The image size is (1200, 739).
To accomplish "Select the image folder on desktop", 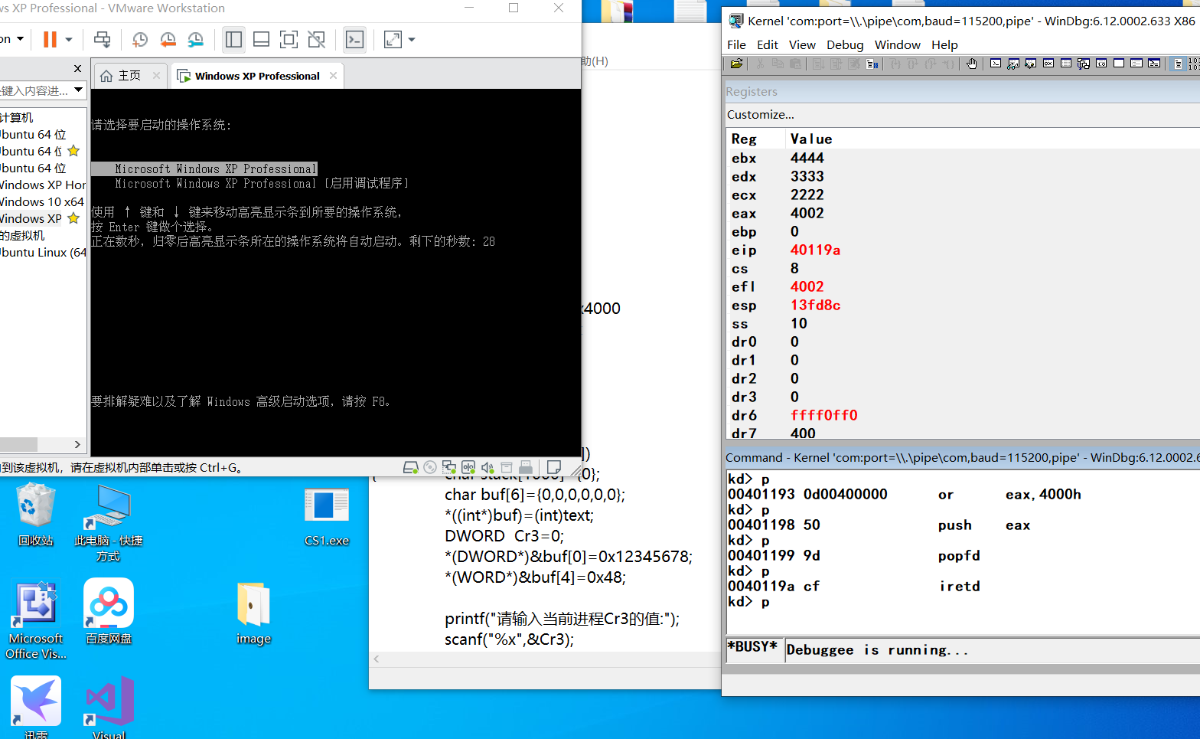I will [253, 613].
